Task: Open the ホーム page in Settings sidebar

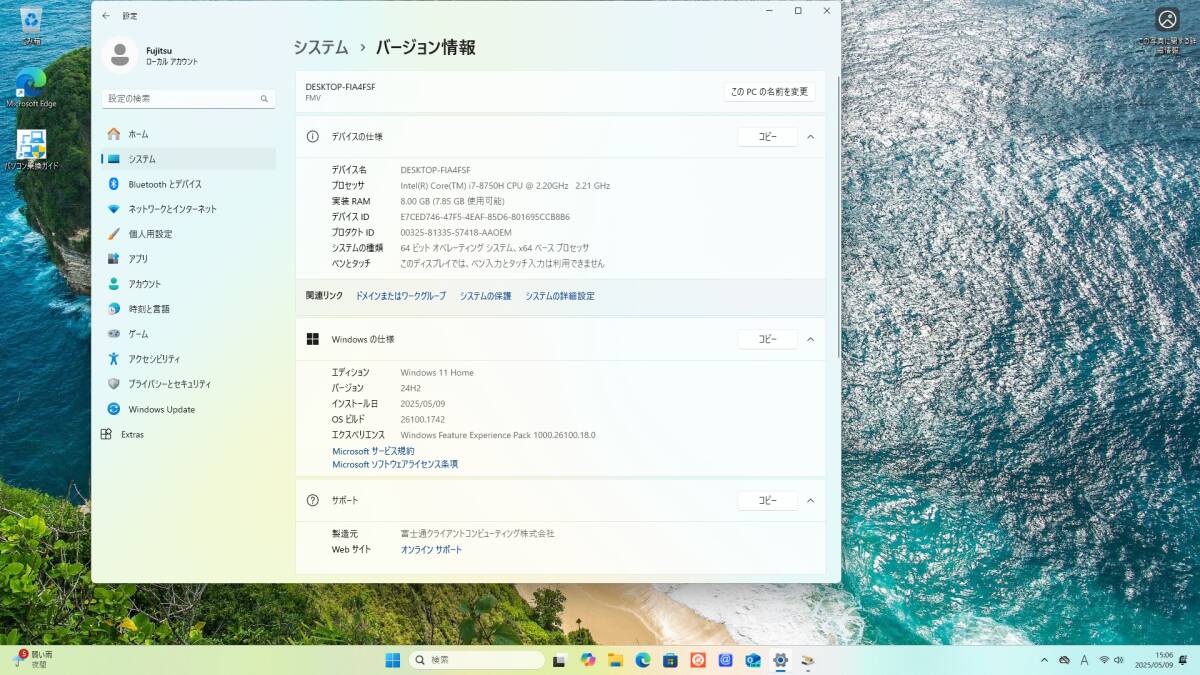Action: click(188, 134)
